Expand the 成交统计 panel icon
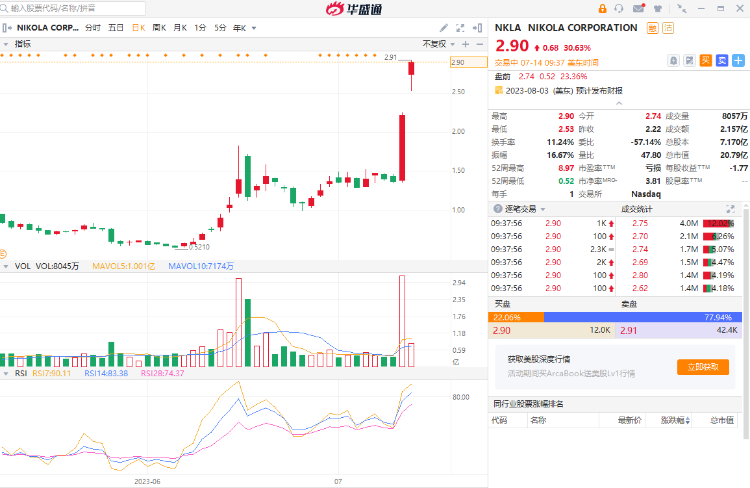Image resolution: width=750 pixels, height=488 pixels. click(x=730, y=209)
